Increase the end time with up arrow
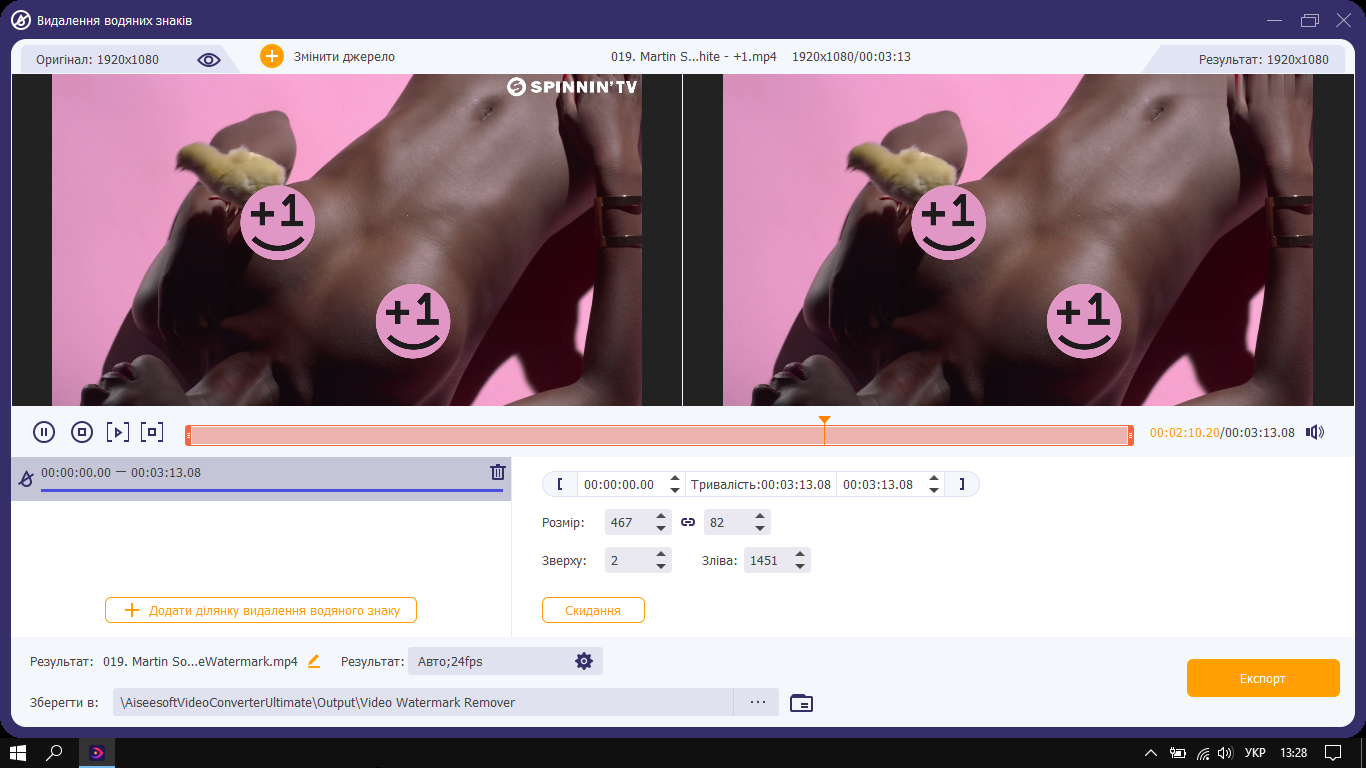 934,479
